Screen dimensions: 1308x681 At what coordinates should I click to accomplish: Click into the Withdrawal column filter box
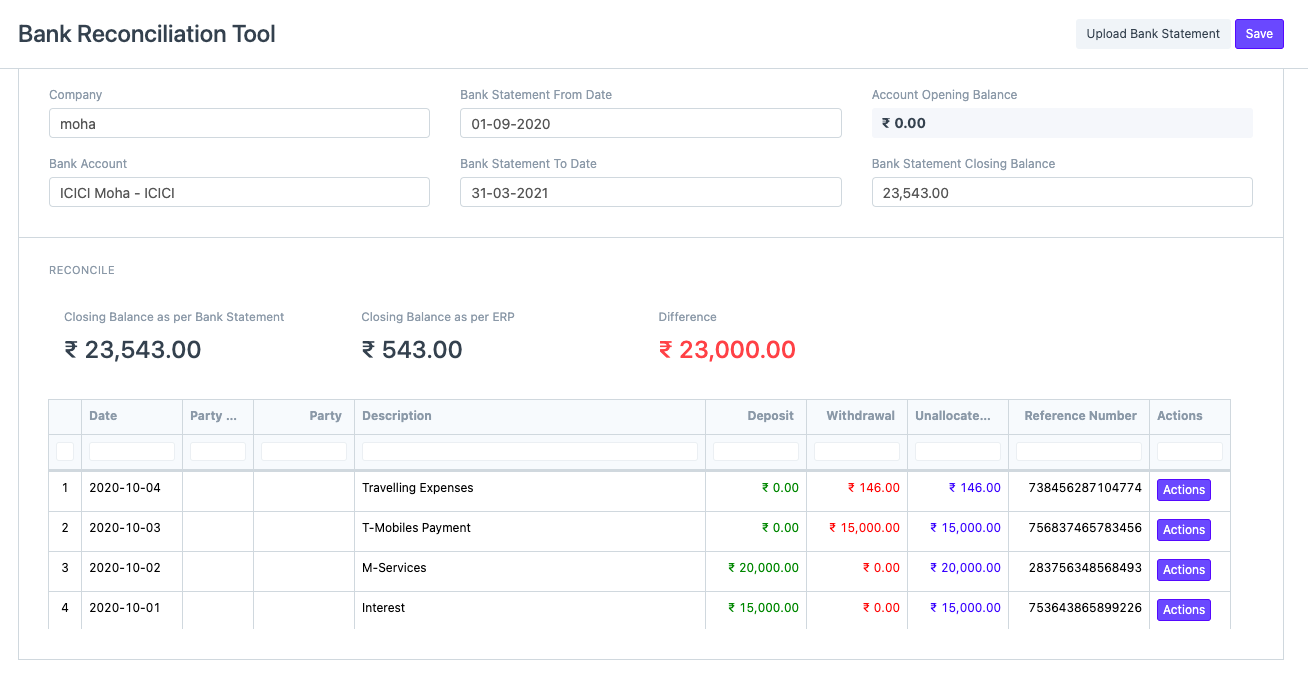[x=856, y=451]
